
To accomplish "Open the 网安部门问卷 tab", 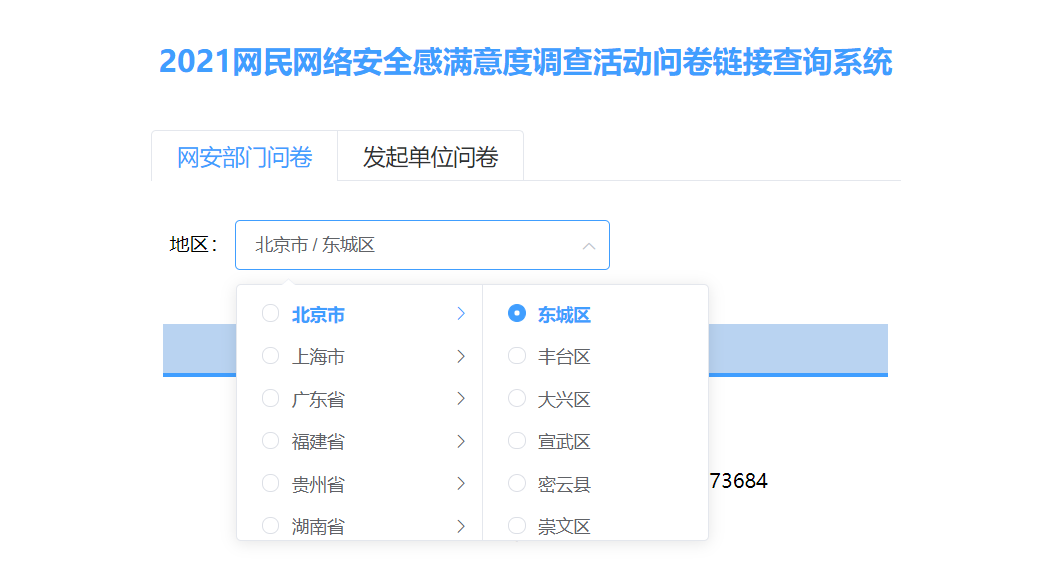I will click(245, 156).
